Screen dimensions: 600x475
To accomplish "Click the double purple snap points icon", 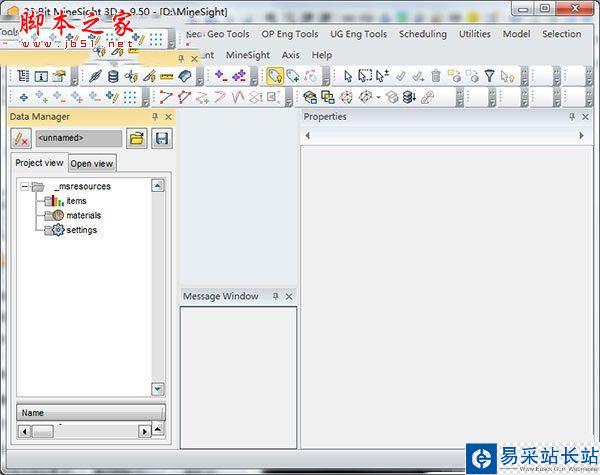I will pyautogui.click(x=239, y=75).
